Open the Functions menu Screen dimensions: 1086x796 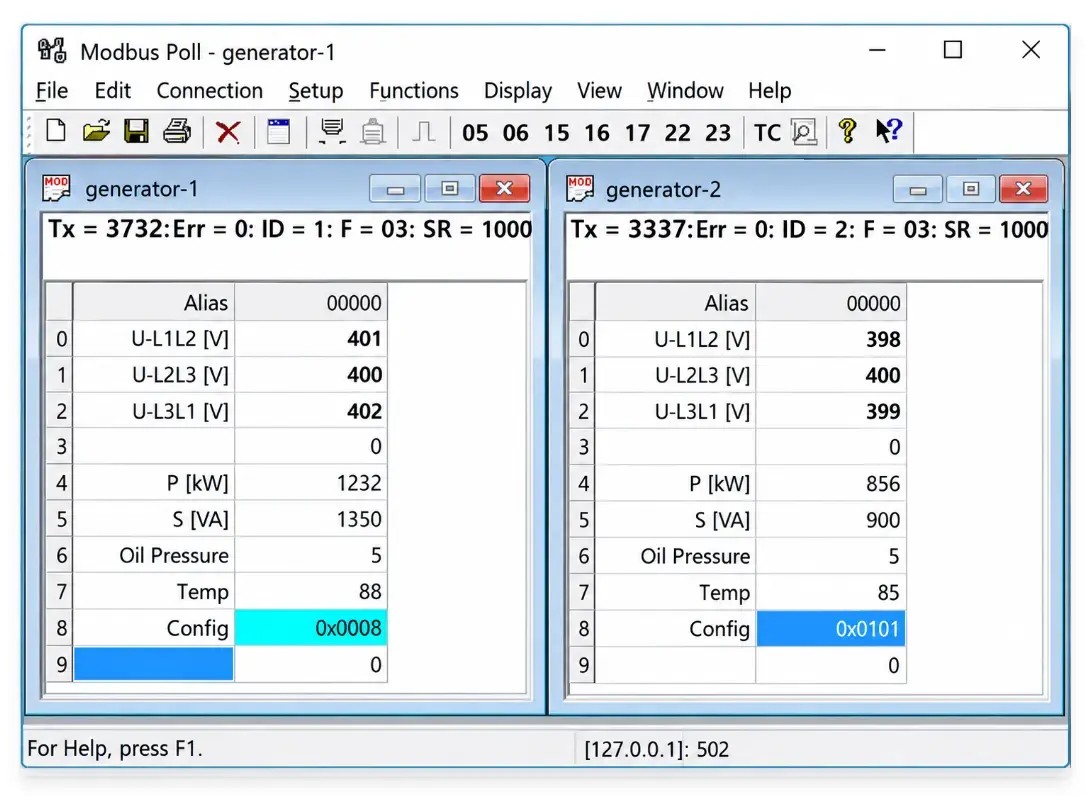[x=413, y=91]
